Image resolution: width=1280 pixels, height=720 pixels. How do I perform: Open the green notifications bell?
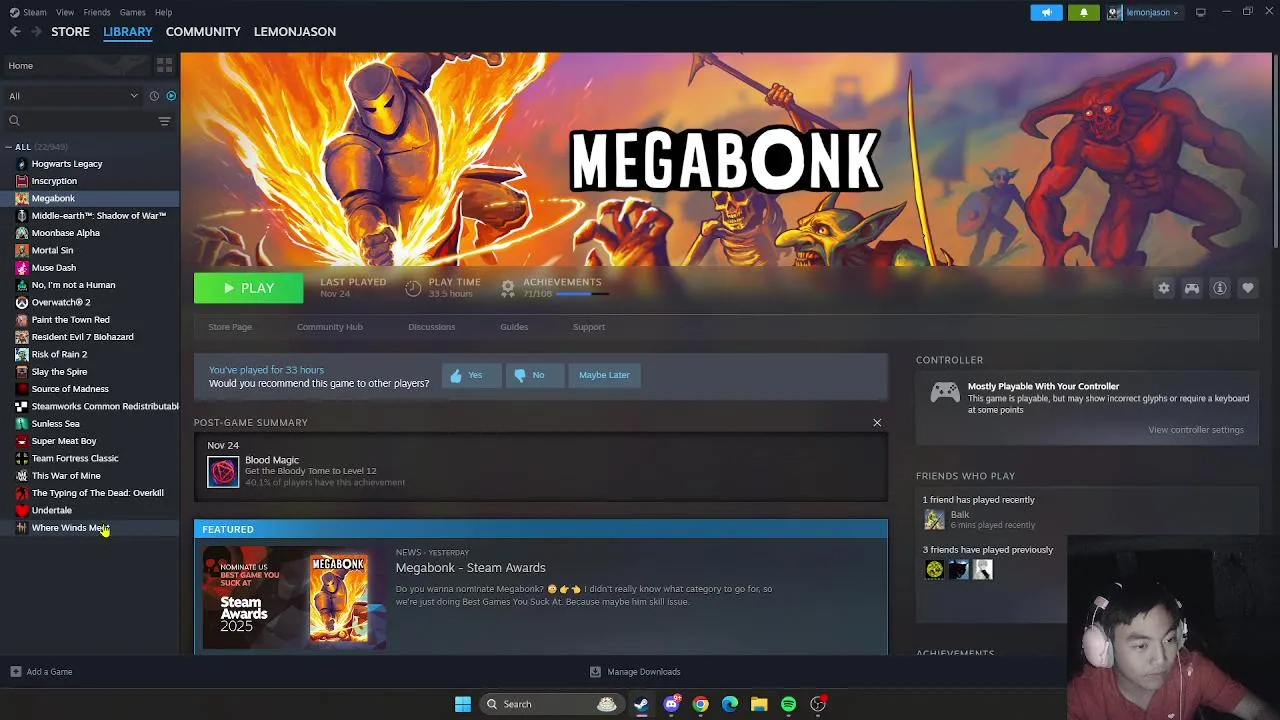click(x=1084, y=12)
